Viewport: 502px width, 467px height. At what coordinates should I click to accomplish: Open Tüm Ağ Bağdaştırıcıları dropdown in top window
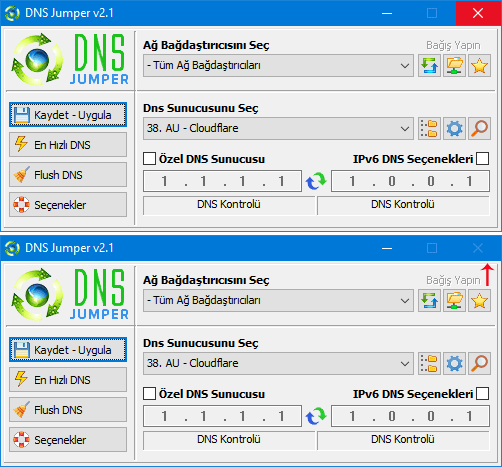pyautogui.click(x=278, y=66)
